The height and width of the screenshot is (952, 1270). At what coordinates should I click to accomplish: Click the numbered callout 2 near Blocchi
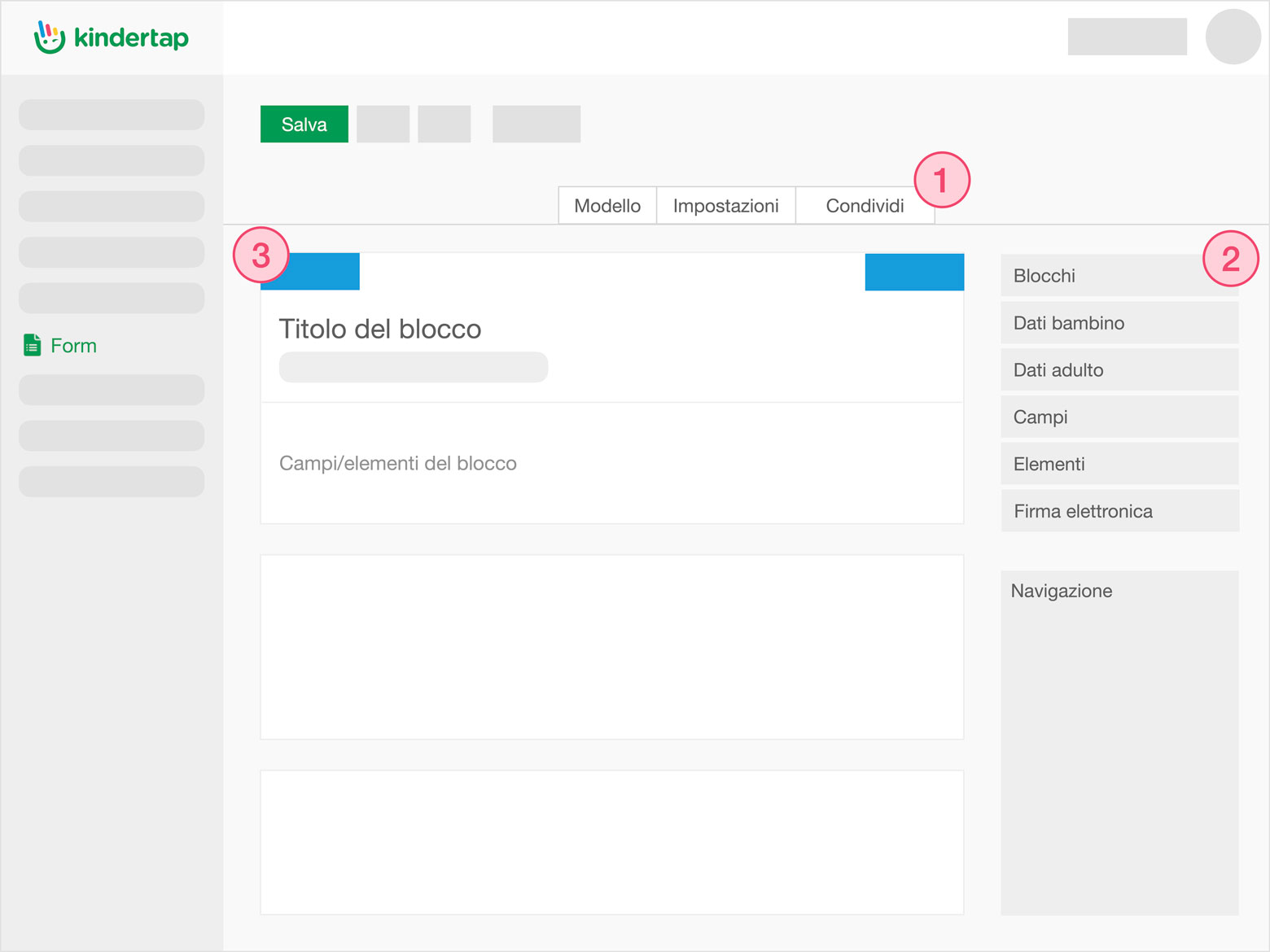pyautogui.click(x=1232, y=258)
